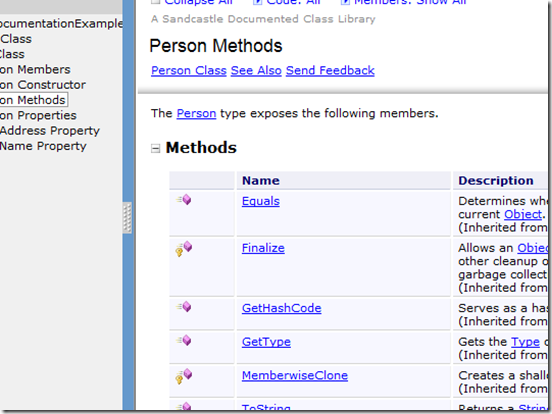Screen dimensions: 552x414
Task: Collapse the Methods section
Action: coord(155,148)
